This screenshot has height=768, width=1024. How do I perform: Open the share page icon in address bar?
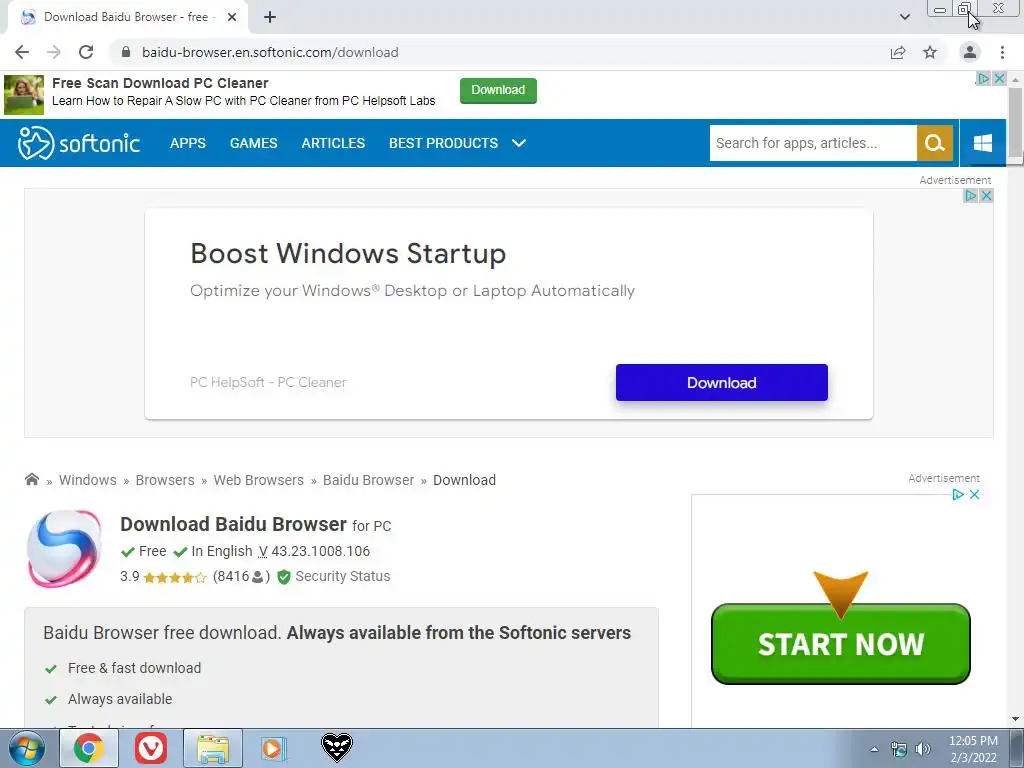click(898, 52)
